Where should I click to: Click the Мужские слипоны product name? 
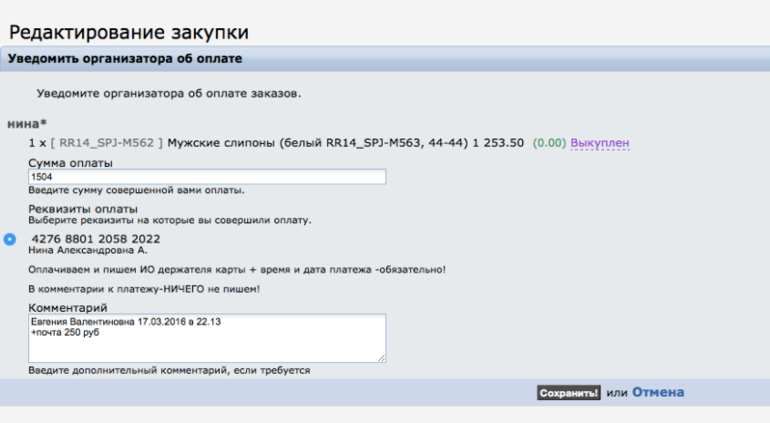pos(222,143)
